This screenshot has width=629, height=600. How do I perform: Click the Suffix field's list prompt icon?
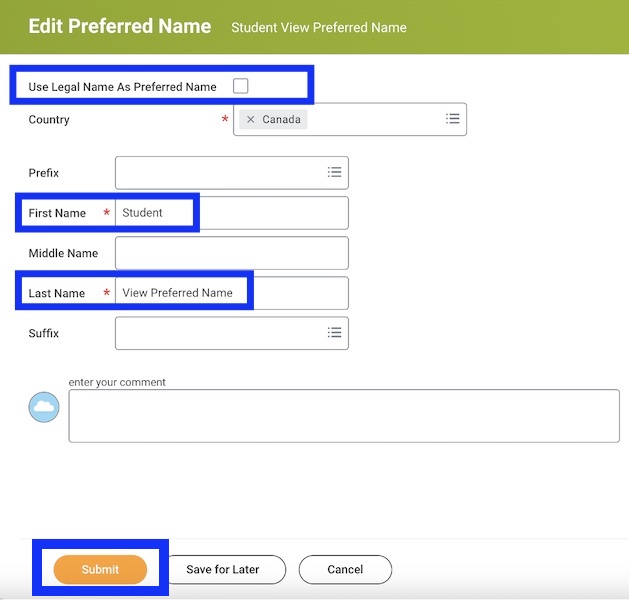334,333
